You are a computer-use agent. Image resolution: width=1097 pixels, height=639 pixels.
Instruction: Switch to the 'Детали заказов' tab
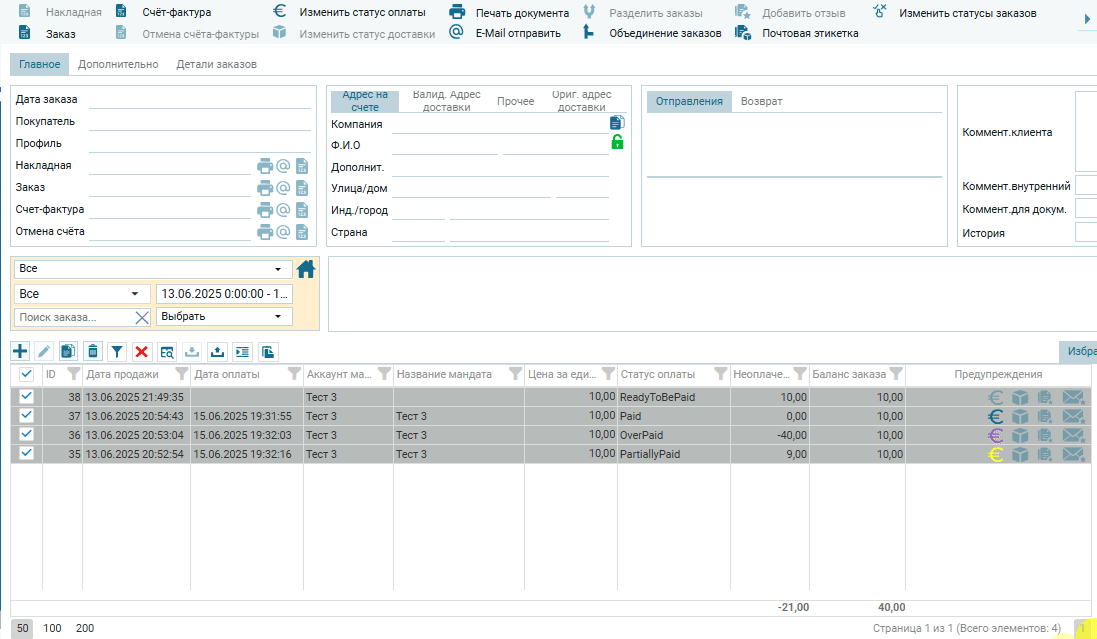pyautogui.click(x=216, y=64)
